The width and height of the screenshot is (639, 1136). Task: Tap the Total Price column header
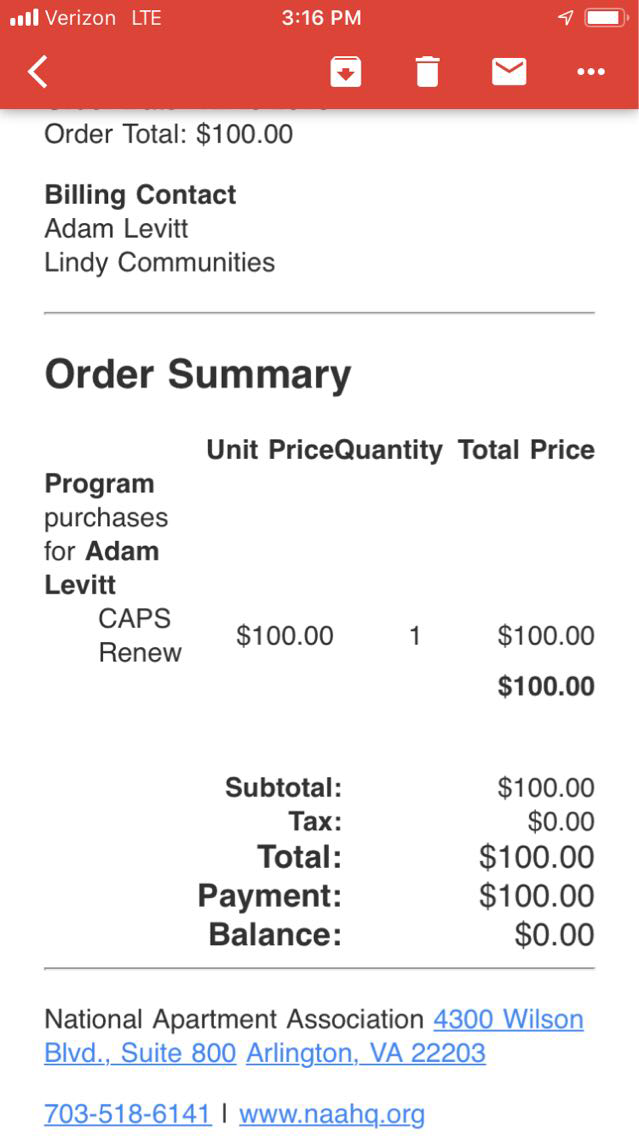526,450
